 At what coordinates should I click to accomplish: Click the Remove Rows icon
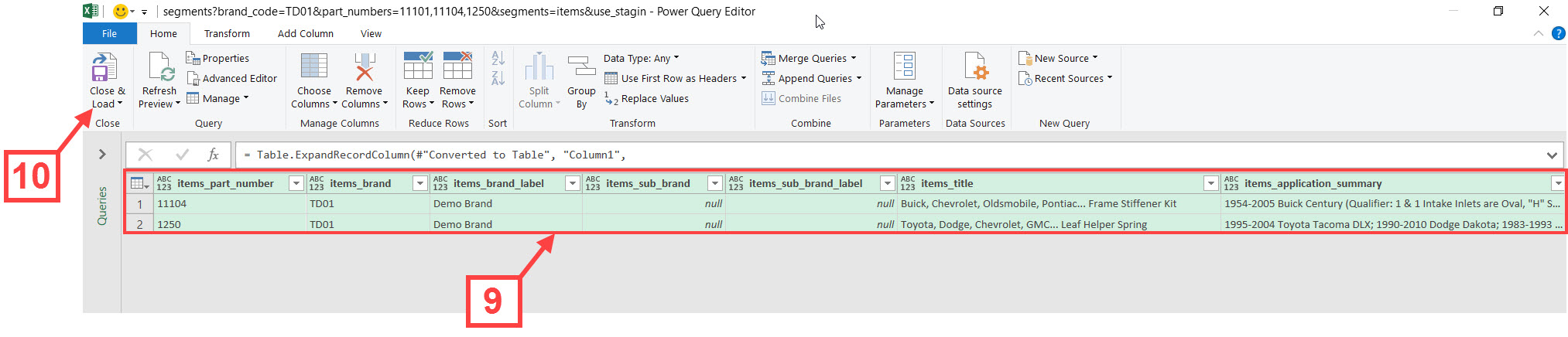point(457,66)
